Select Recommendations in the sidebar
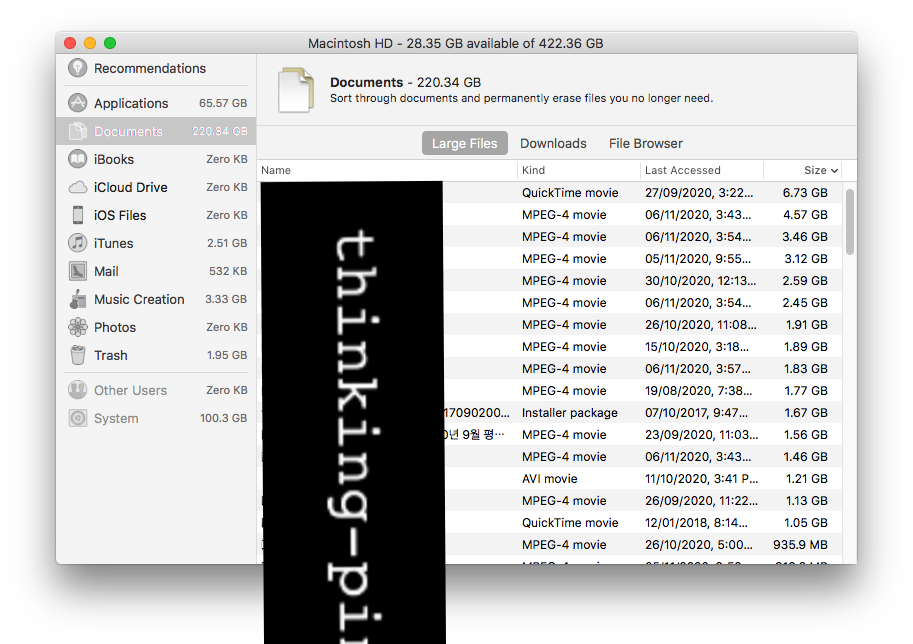The width and height of the screenshot is (913, 644). 150,68
